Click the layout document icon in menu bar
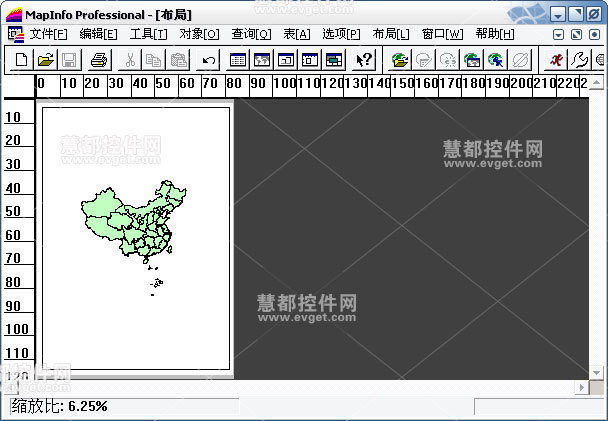608x421 pixels. 16,35
